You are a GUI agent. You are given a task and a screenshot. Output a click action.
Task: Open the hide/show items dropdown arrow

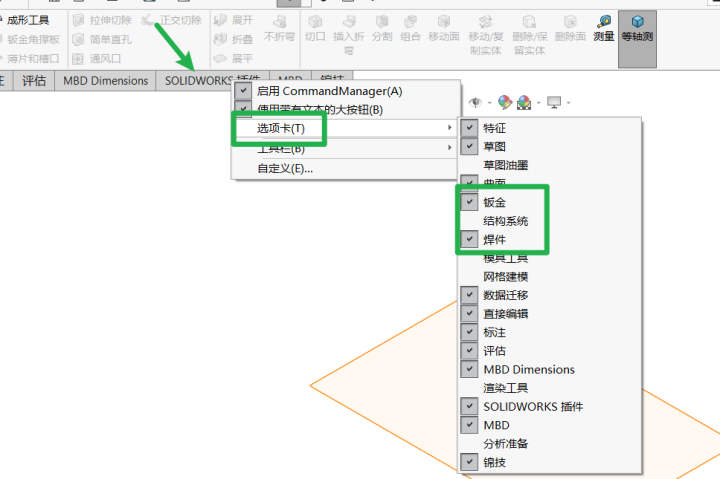tap(489, 103)
